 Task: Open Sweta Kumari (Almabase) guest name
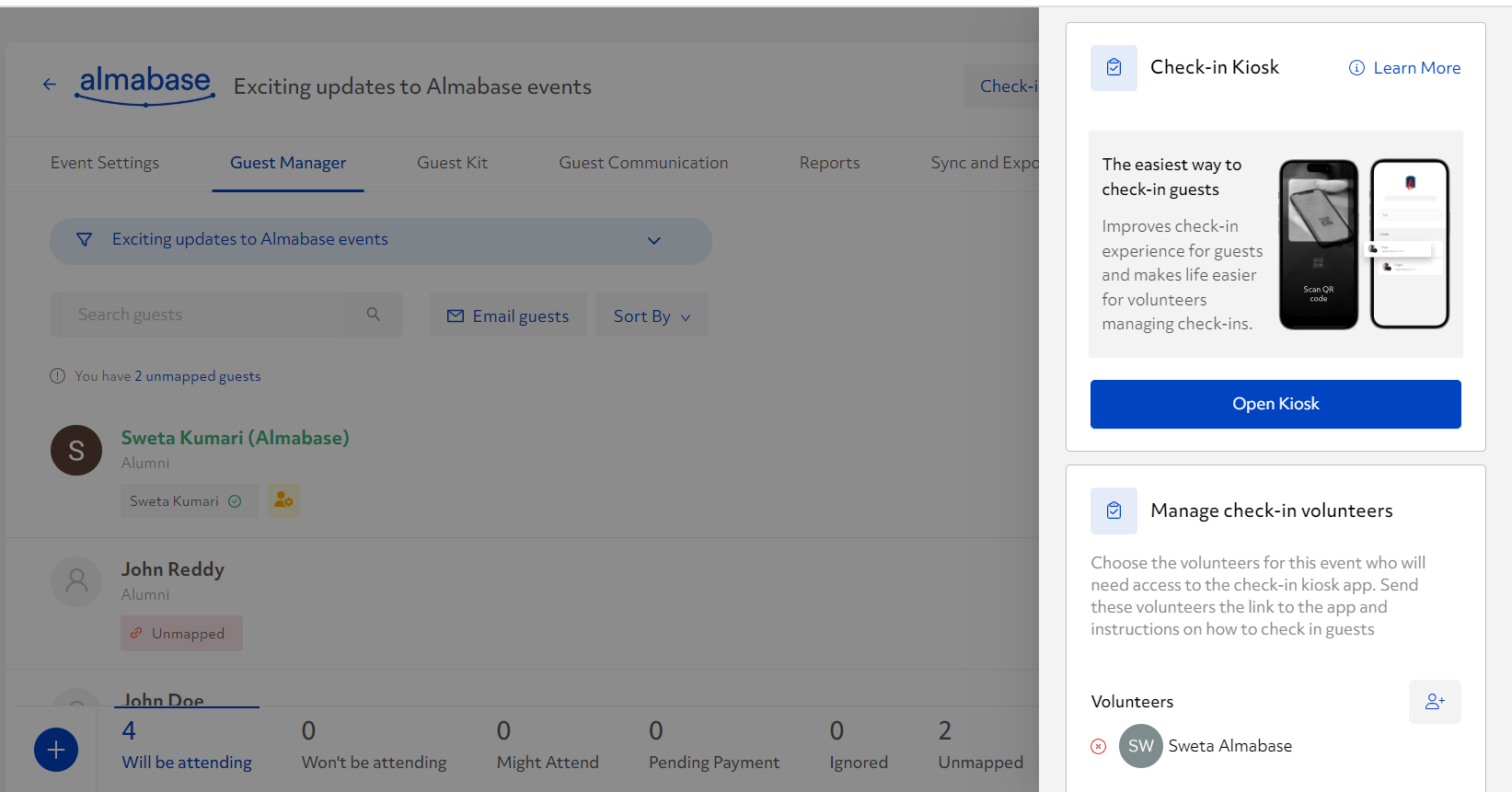tap(236, 438)
